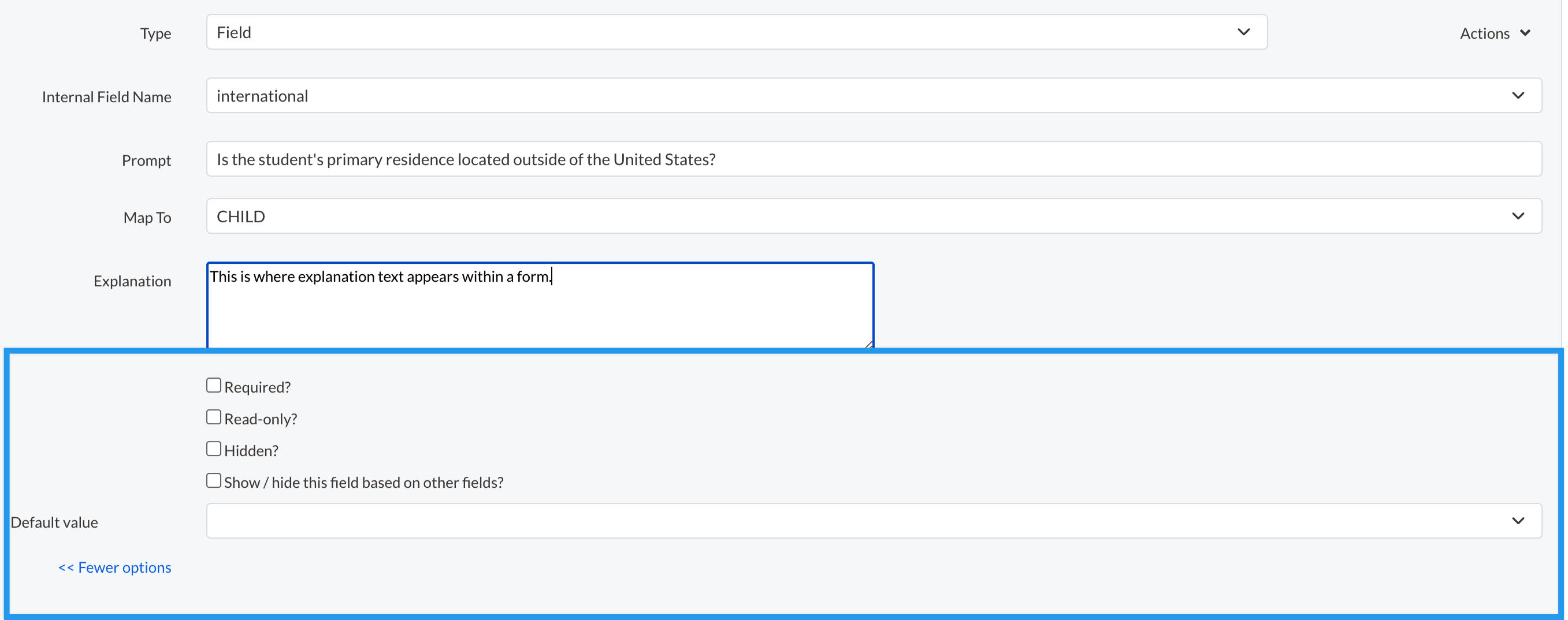Click the chevron icon beside Actions
Viewport: 1568px width, 620px height.
[1525, 33]
